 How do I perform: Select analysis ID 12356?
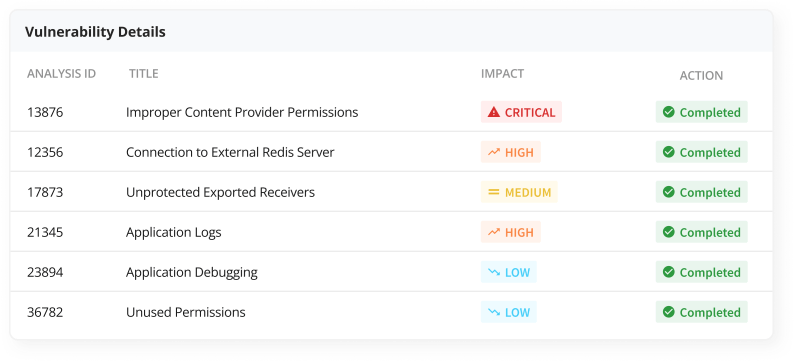[x=45, y=152]
